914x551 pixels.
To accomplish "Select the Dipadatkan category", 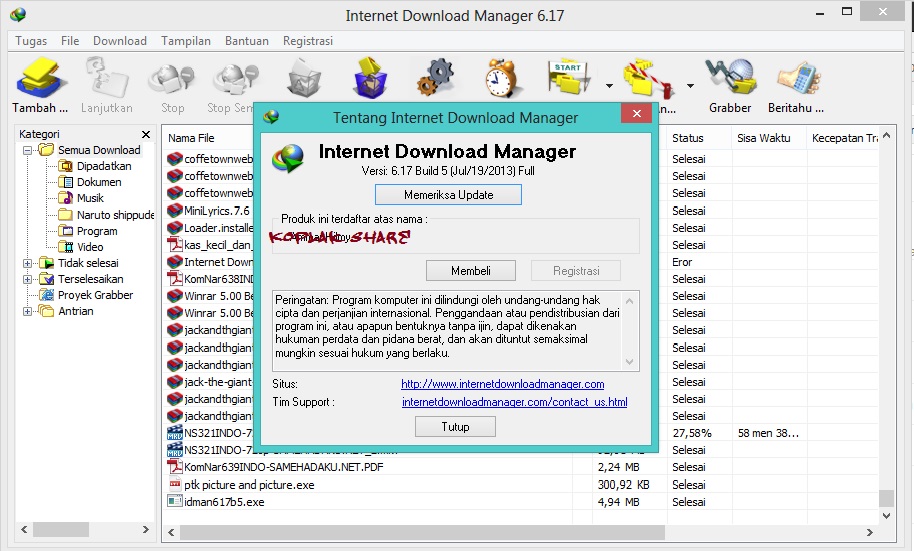I will [x=104, y=166].
